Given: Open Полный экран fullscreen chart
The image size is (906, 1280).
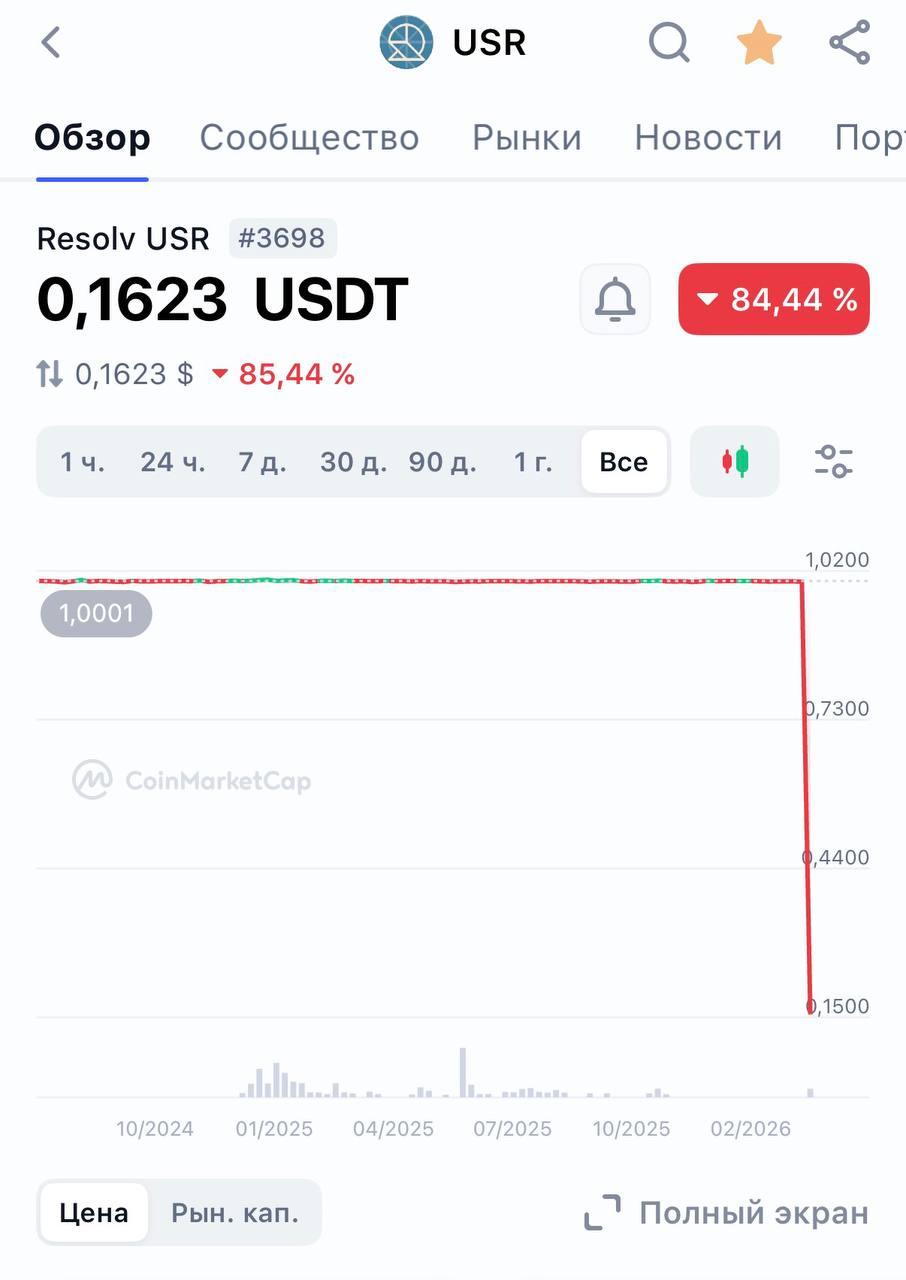Looking at the screenshot, I should tap(727, 1213).
